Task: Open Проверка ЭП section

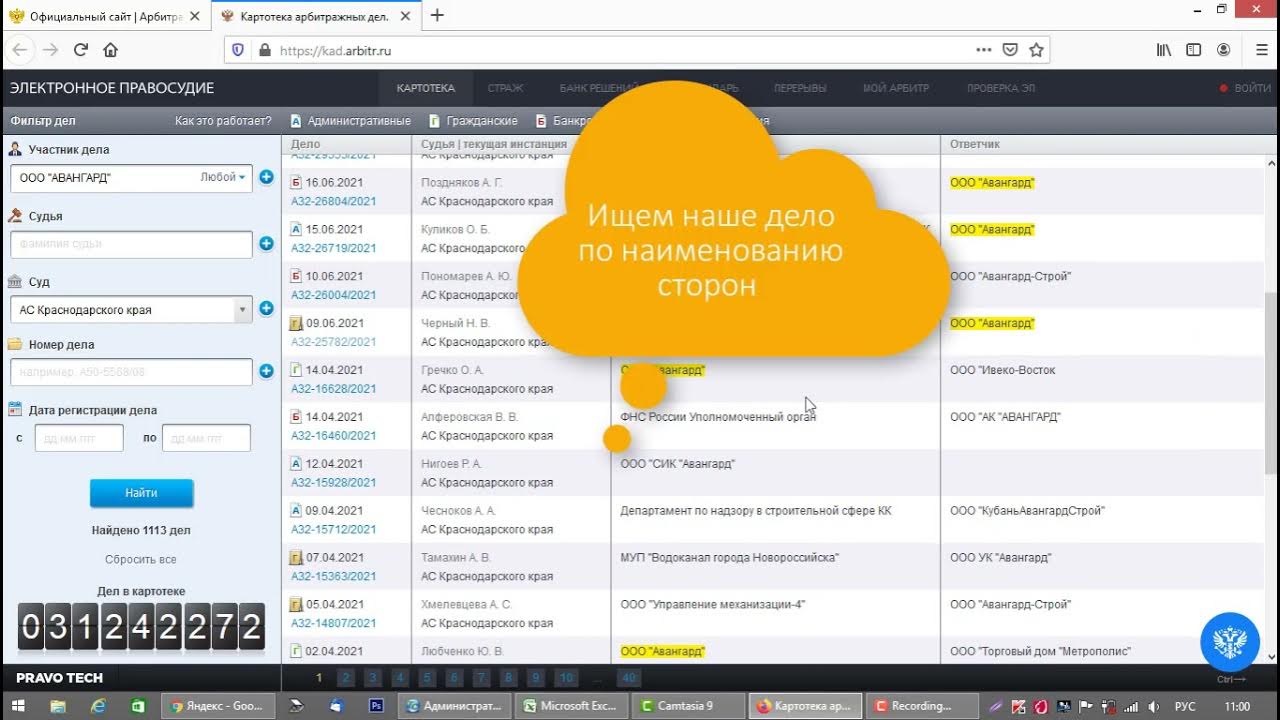Action: [x=1000, y=88]
